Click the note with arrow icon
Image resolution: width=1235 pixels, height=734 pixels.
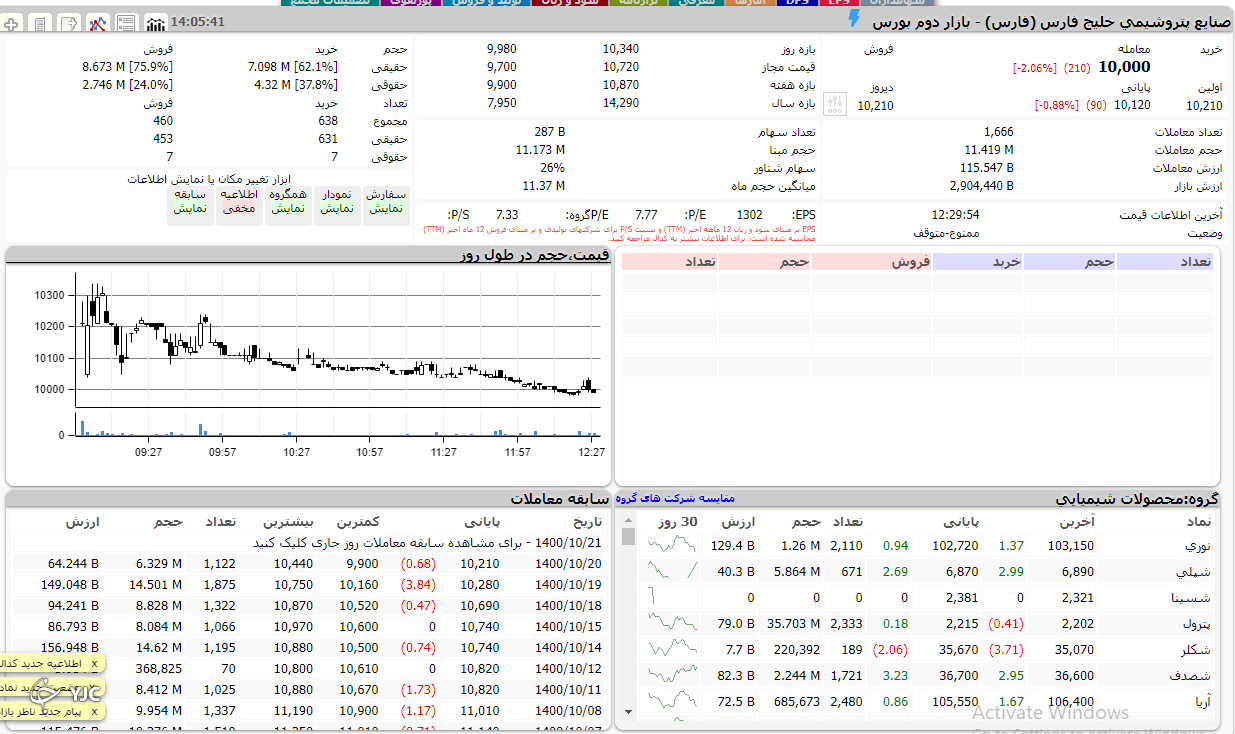(x=69, y=23)
